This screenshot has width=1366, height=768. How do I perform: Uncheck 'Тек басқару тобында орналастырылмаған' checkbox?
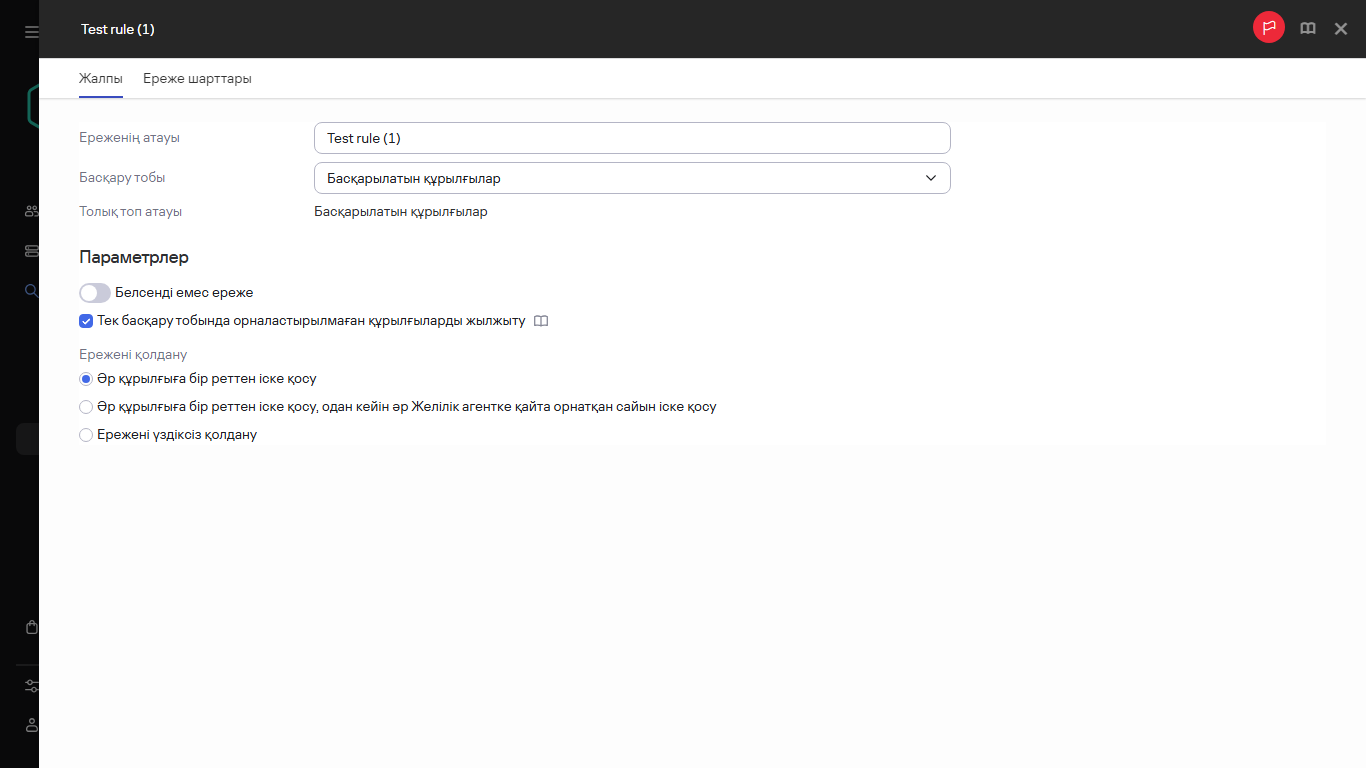coord(86,322)
